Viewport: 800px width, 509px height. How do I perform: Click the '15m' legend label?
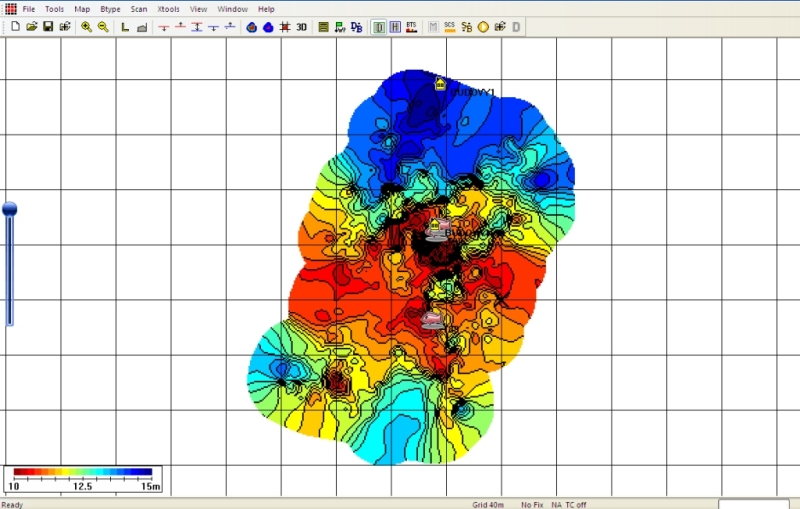pos(151,486)
